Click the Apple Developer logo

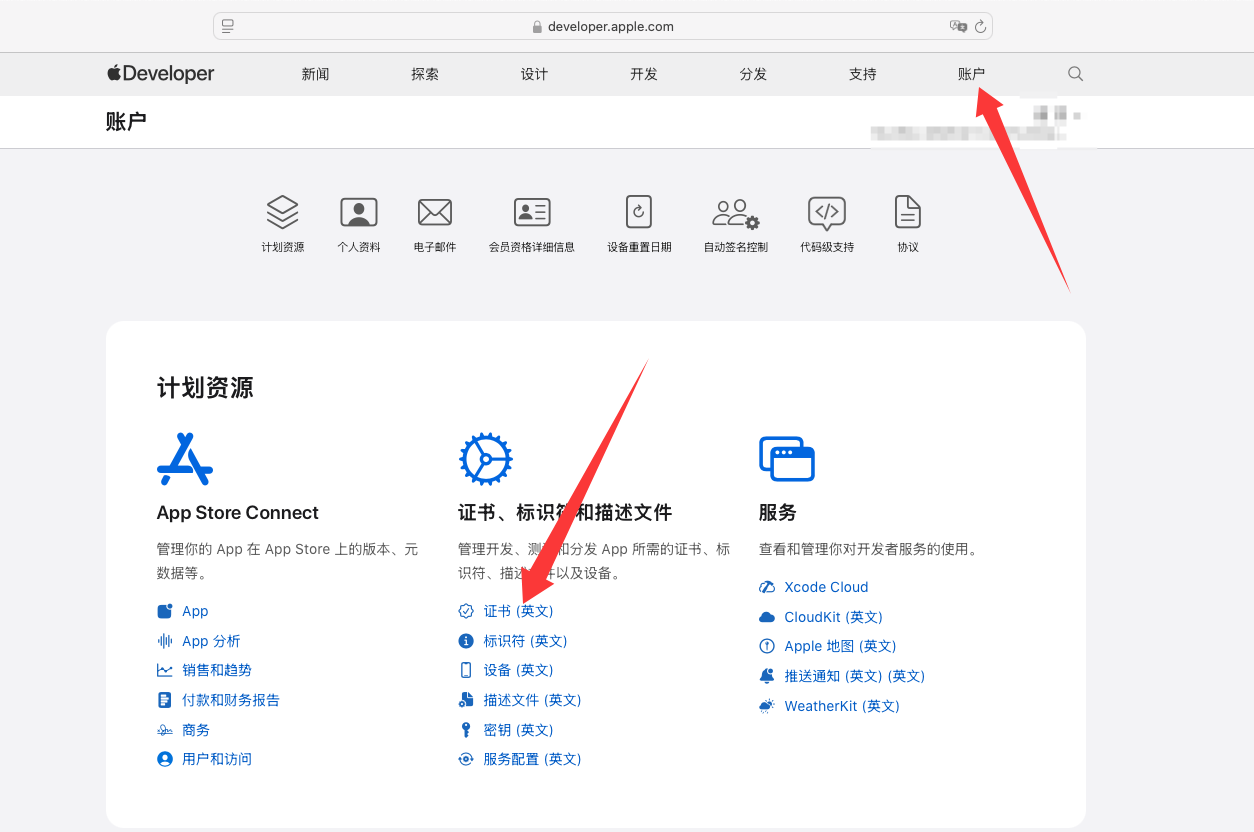coord(161,74)
